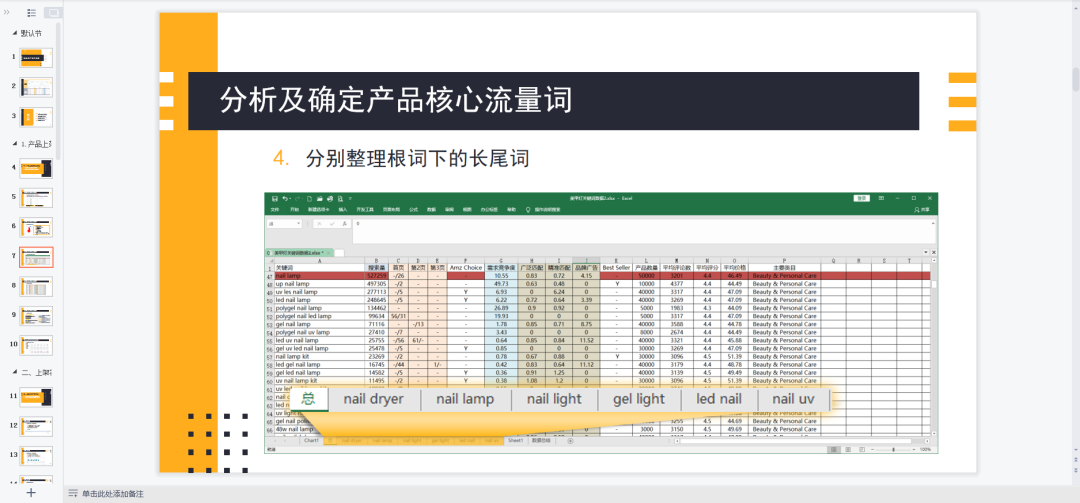Select the 'gel light' sheet tab
The width and height of the screenshot is (1080, 503).
click(637, 400)
